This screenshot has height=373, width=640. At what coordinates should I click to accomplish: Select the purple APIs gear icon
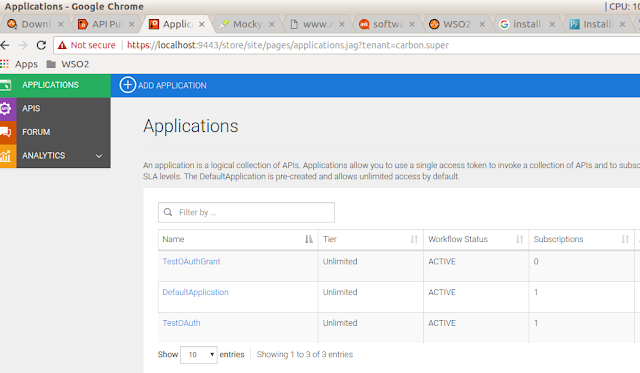pyautogui.click(x=5, y=109)
